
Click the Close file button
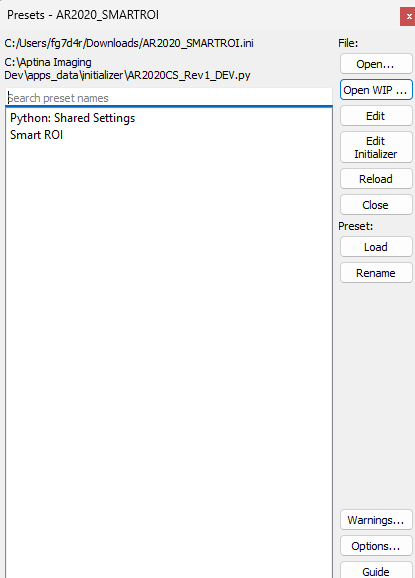pos(376,205)
